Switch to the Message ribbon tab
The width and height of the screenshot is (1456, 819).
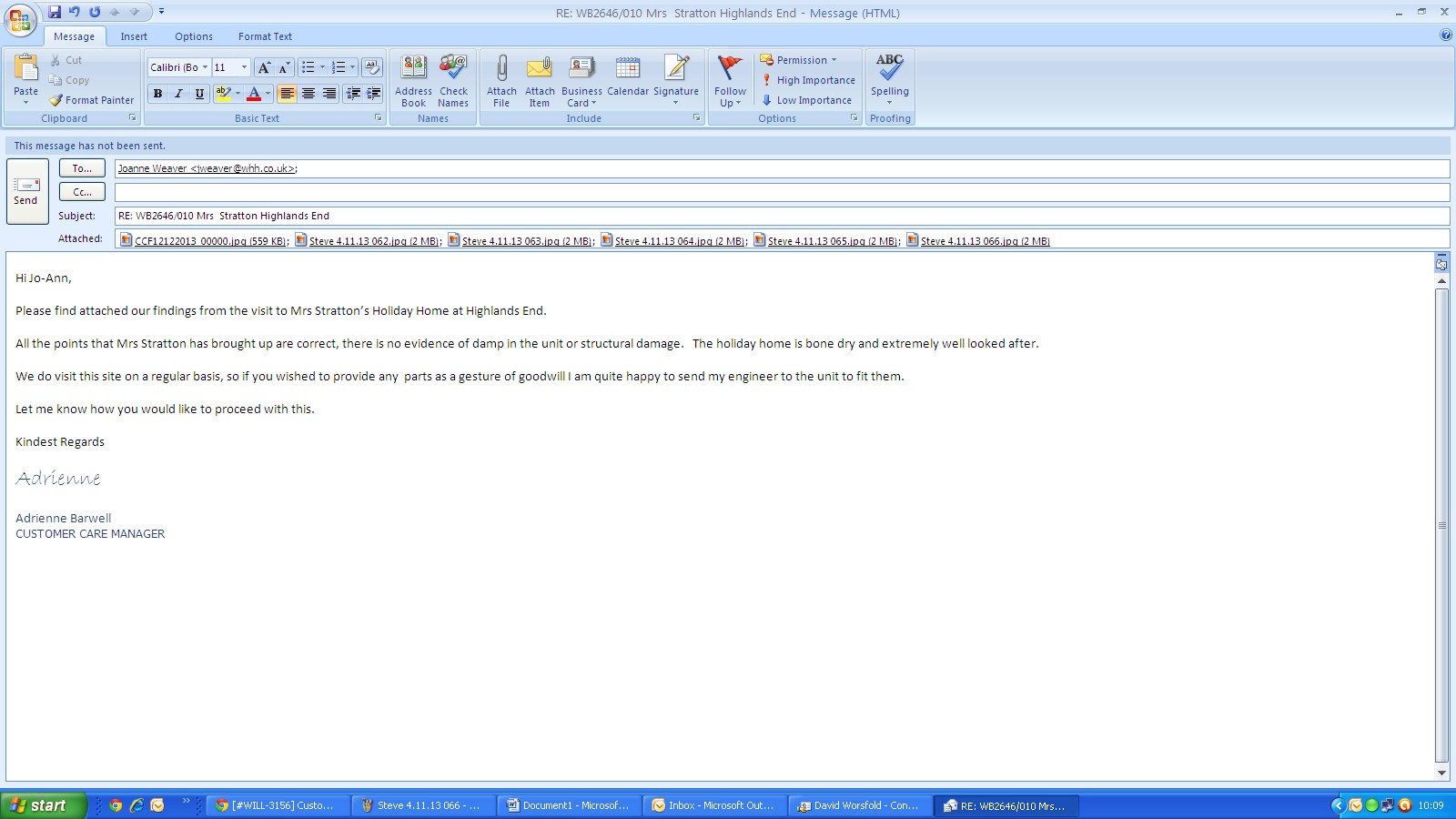pos(74,36)
